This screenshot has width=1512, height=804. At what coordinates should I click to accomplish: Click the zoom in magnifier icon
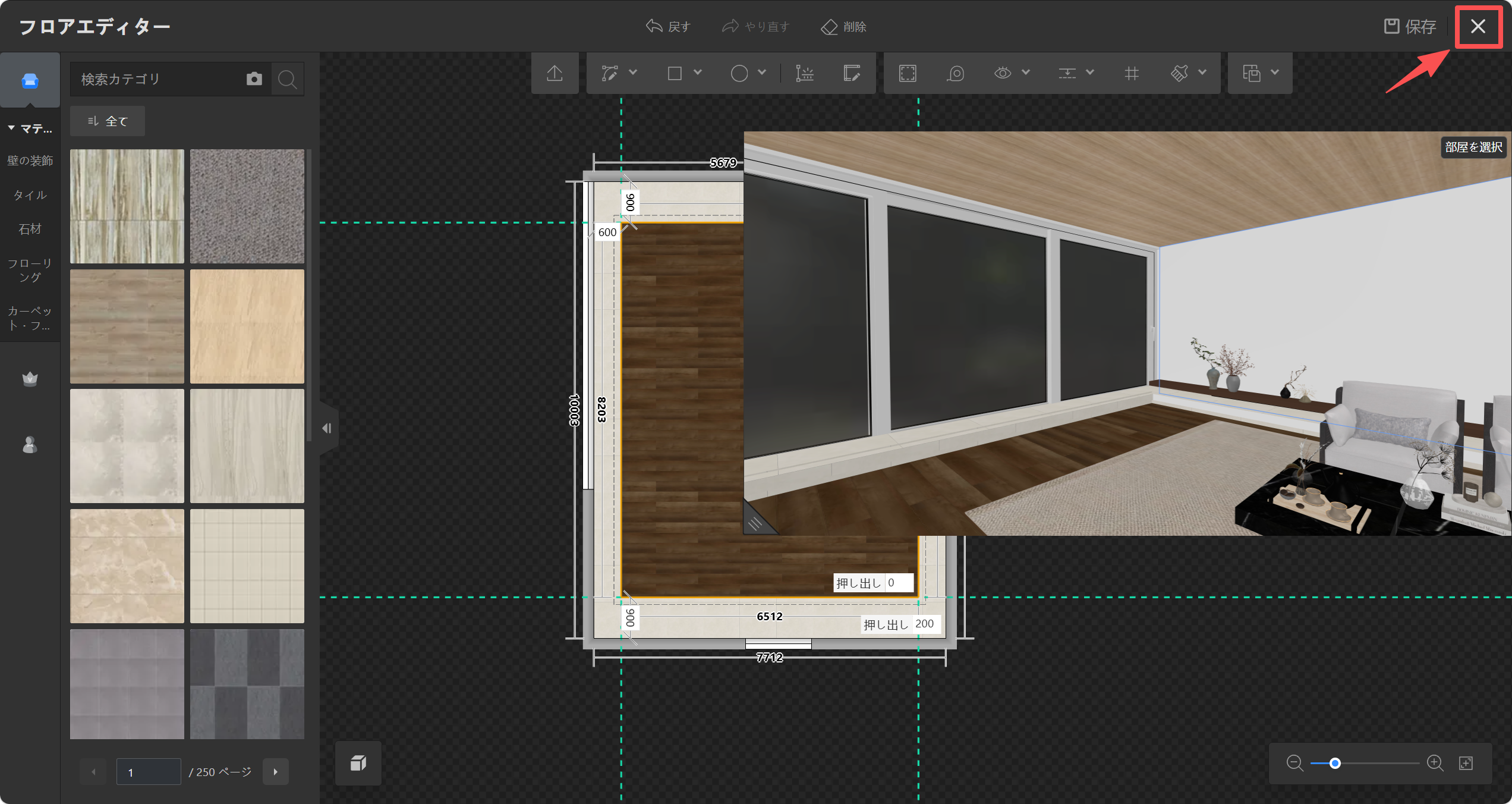(x=1435, y=763)
